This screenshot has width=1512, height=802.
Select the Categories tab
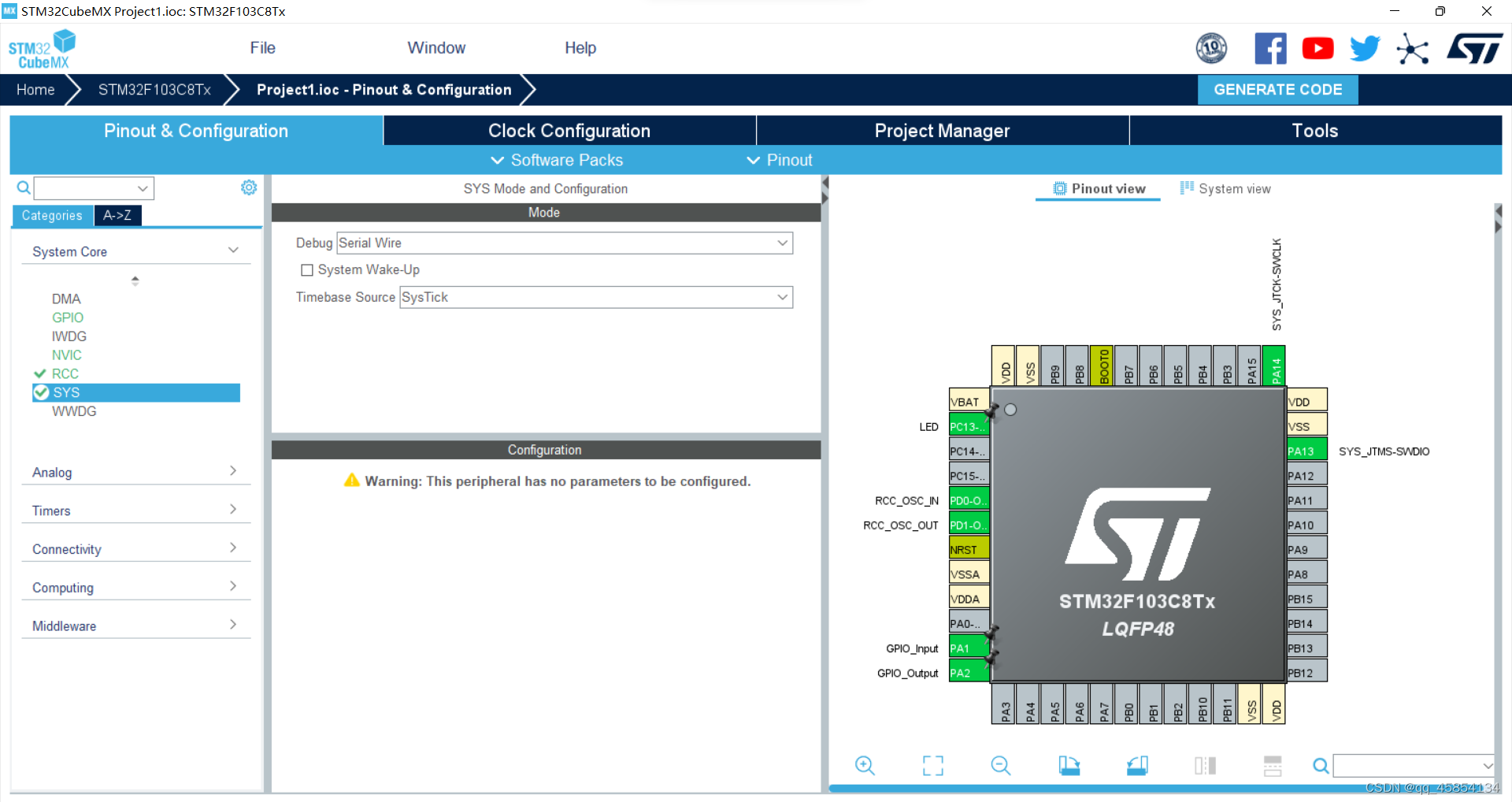52,215
